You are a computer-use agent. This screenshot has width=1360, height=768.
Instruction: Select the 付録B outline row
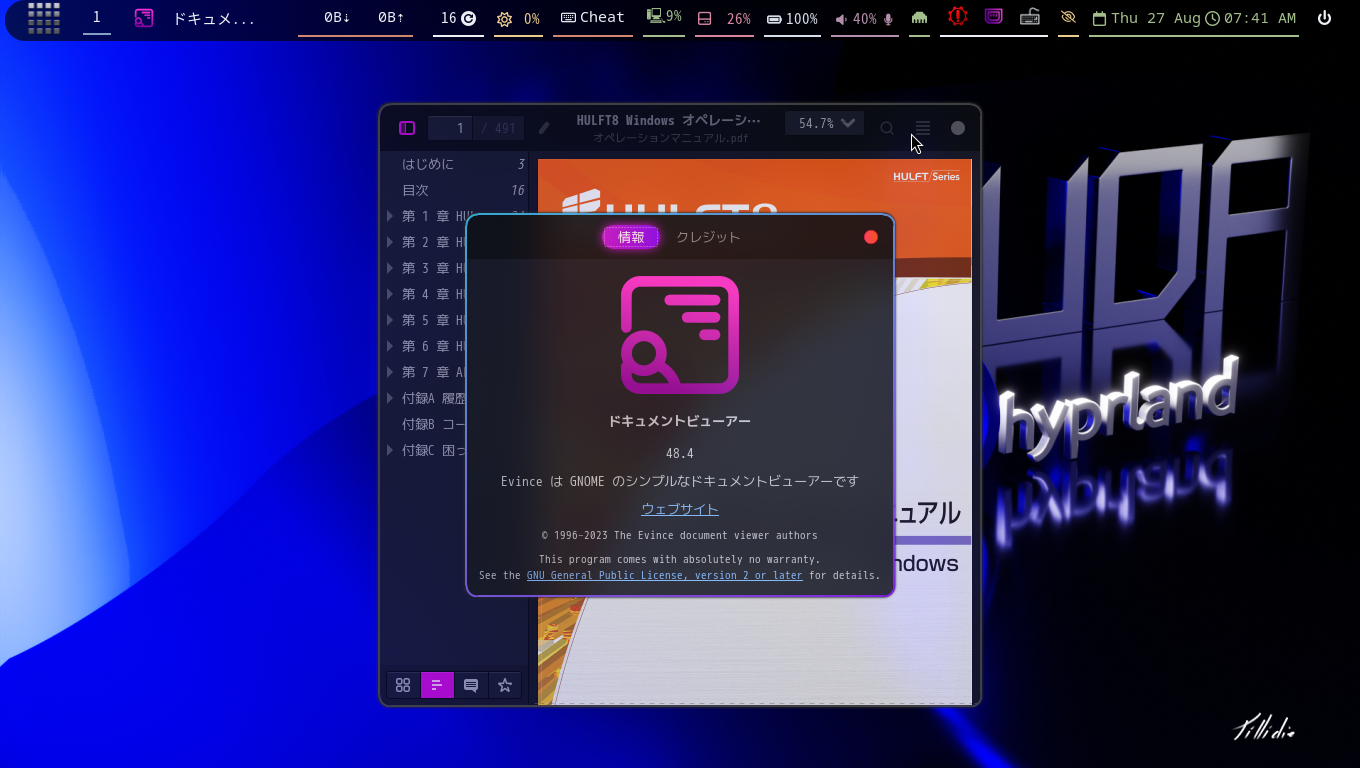pyautogui.click(x=424, y=424)
